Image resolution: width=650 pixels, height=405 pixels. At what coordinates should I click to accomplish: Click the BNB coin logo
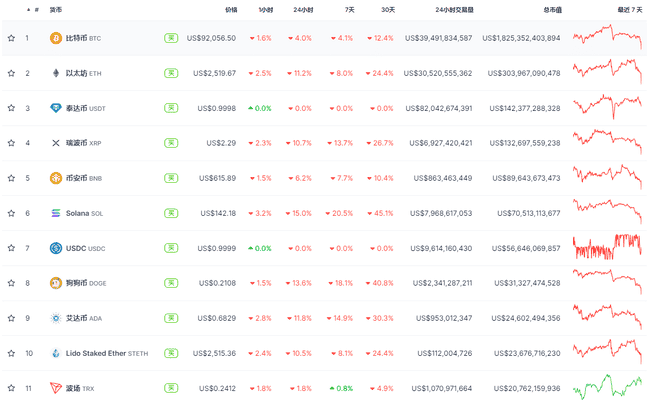pyautogui.click(x=56, y=178)
